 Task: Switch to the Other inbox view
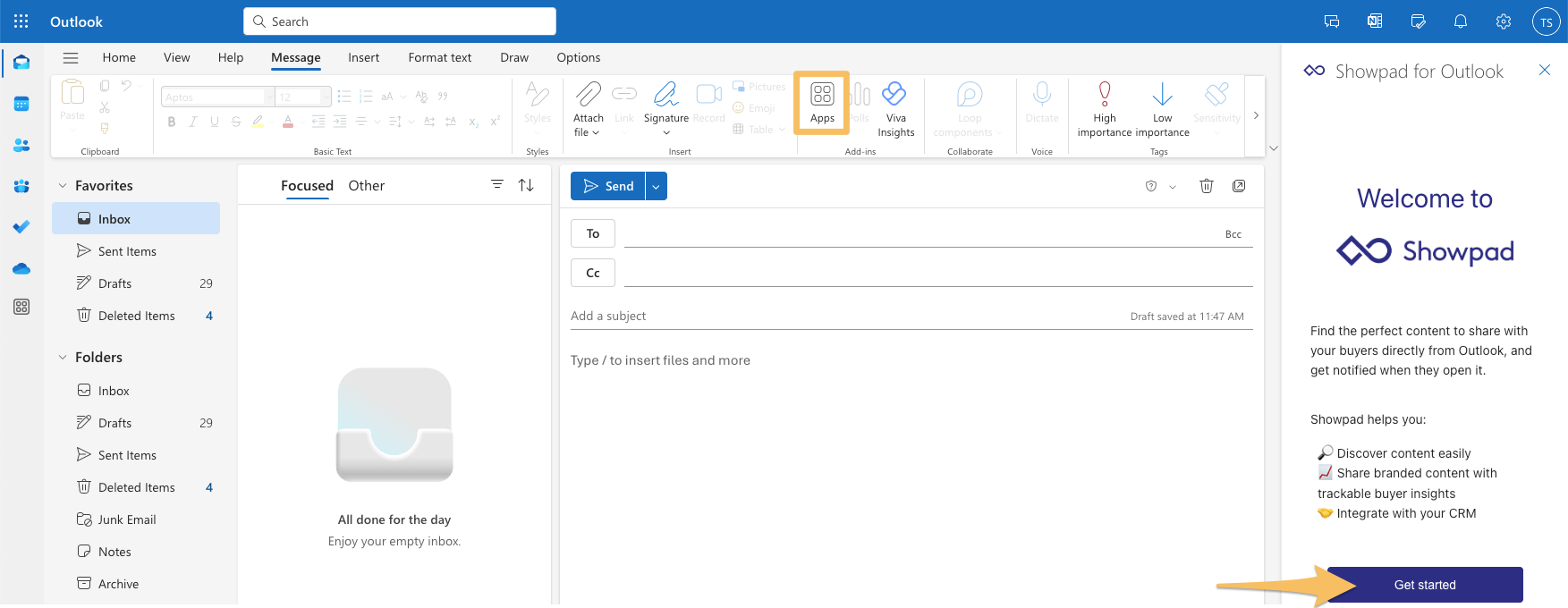tap(366, 185)
